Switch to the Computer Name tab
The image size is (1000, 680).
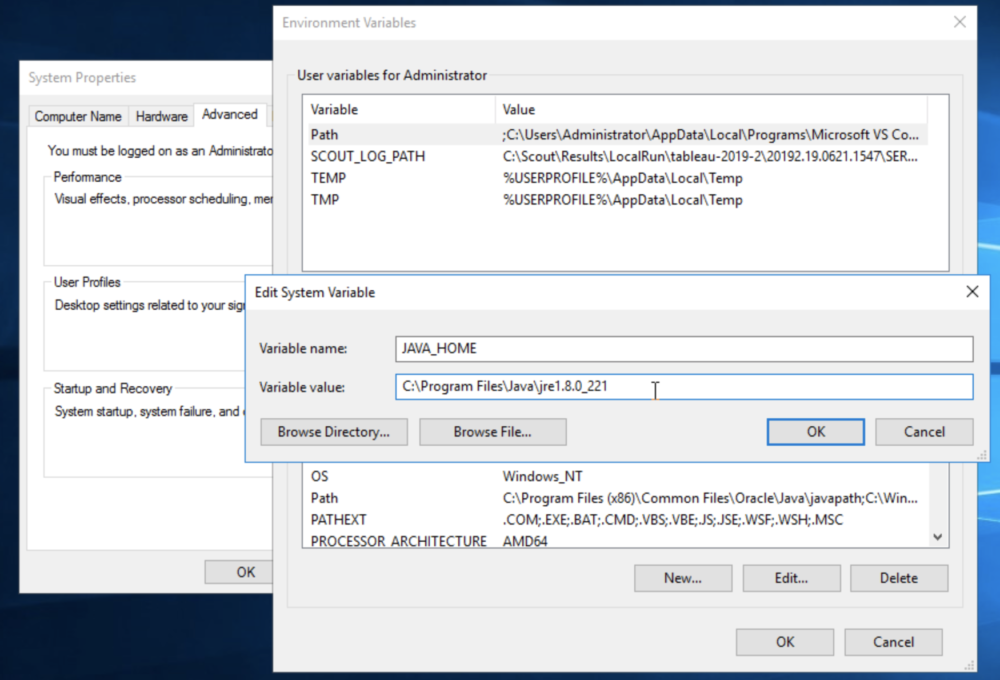pos(78,116)
